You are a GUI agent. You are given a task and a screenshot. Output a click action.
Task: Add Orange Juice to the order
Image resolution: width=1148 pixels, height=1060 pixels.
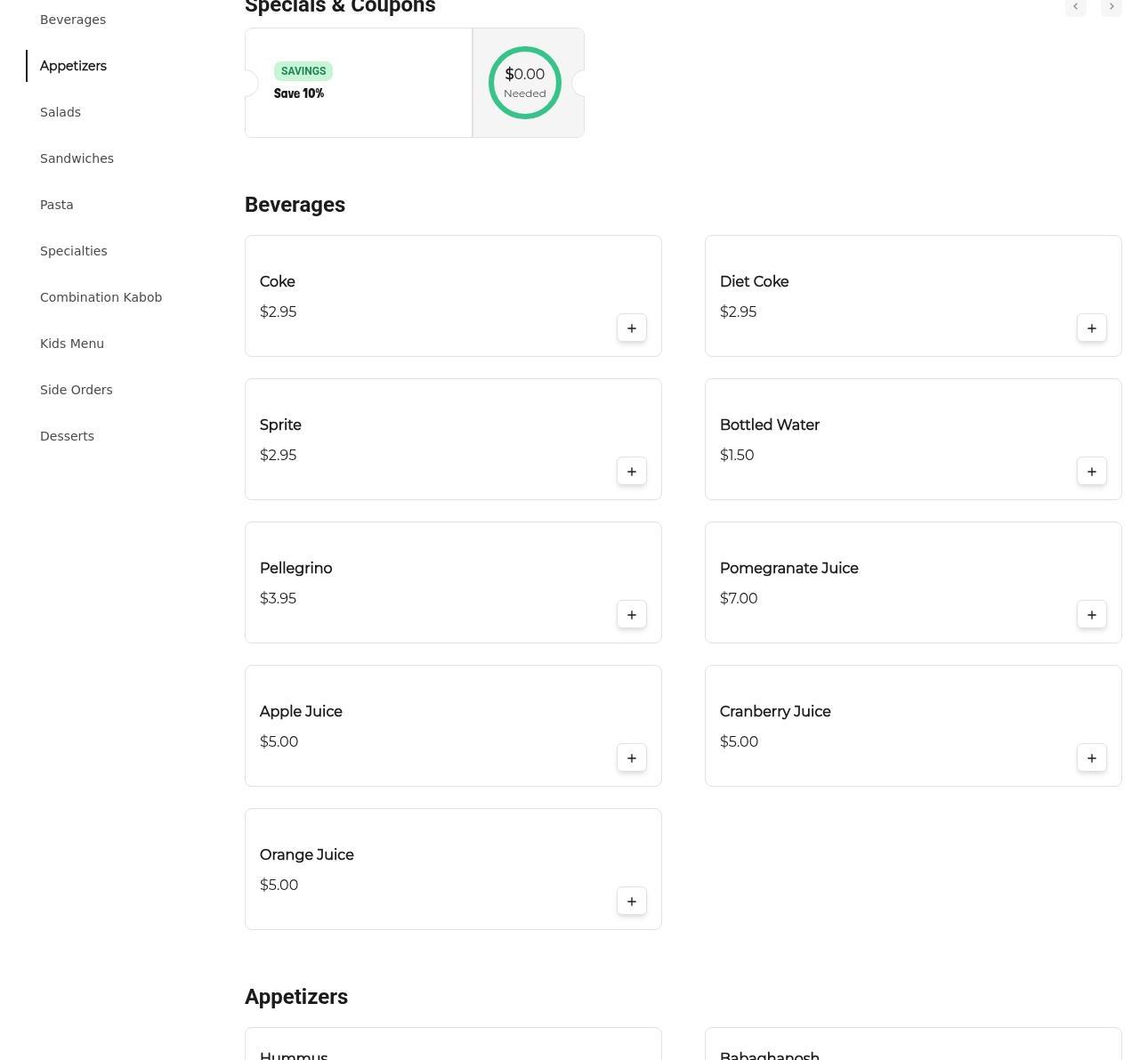(x=631, y=902)
